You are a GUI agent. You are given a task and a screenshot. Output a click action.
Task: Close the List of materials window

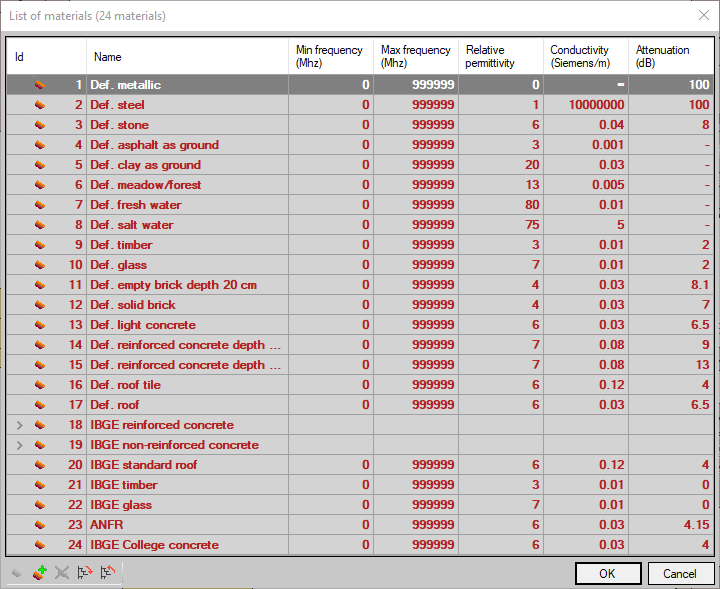(x=703, y=15)
